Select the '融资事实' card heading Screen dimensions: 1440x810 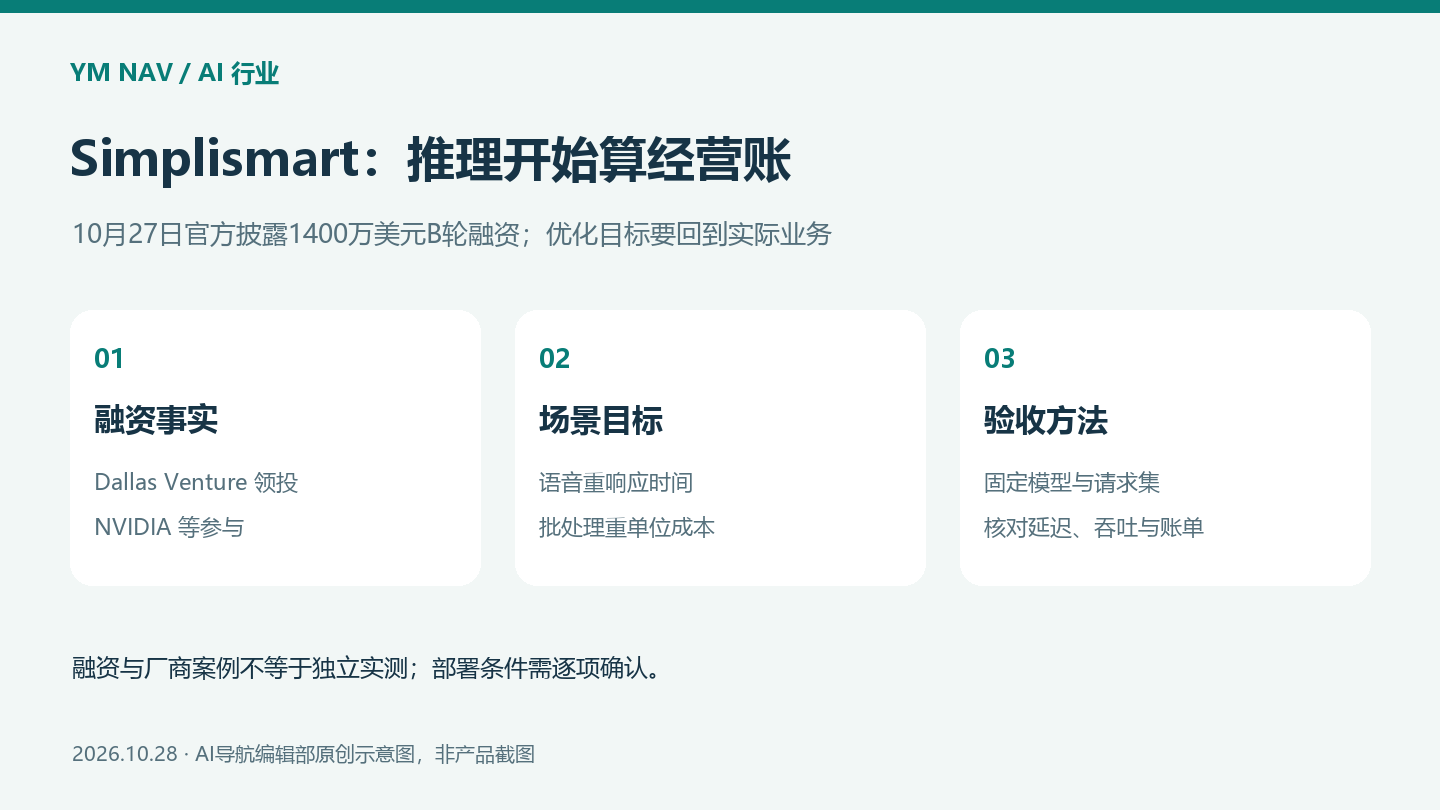click(x=156, y=421)
